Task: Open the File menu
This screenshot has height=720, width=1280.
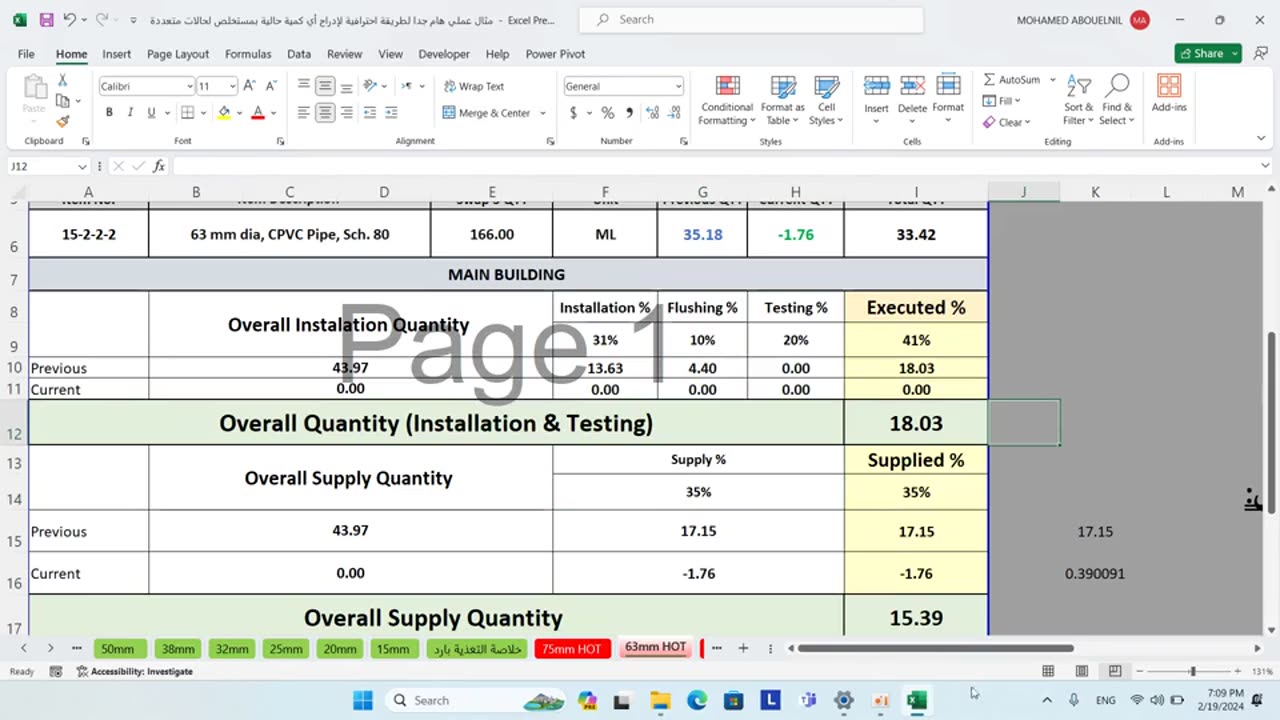Action: tap(26, 54)
